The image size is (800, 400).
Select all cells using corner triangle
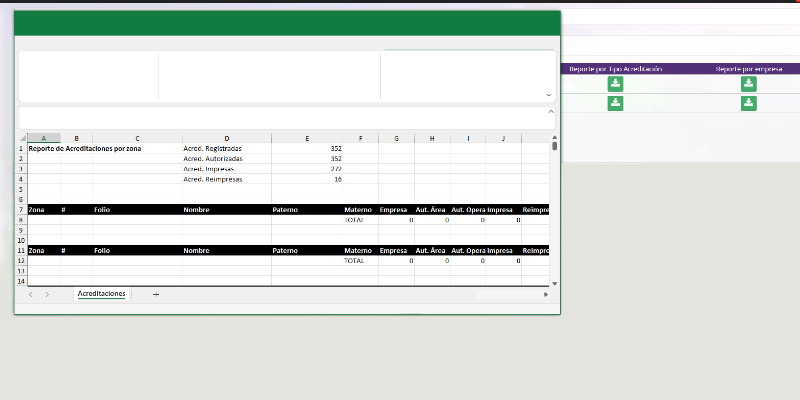point(22,138)
